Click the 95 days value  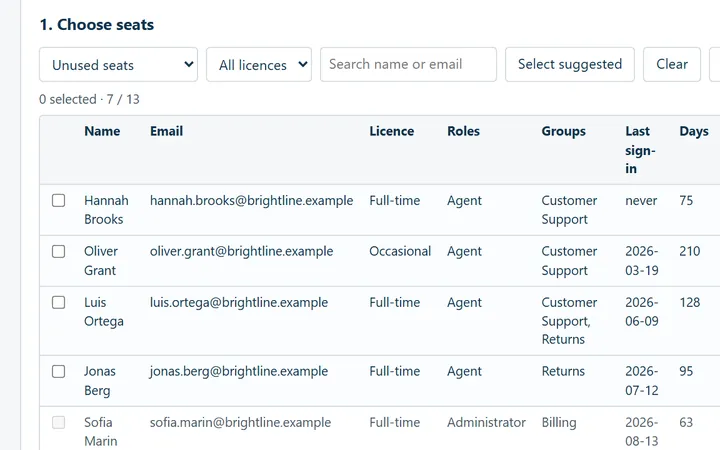click(x=686, y=371)
